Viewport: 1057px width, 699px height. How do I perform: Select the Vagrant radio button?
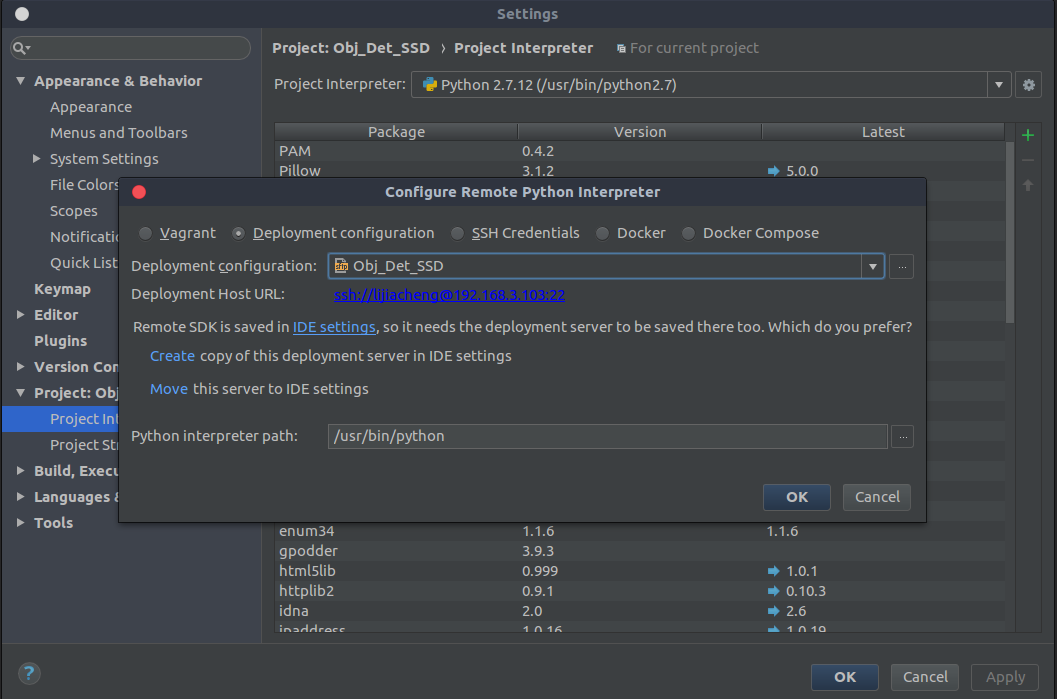point(145,233)
